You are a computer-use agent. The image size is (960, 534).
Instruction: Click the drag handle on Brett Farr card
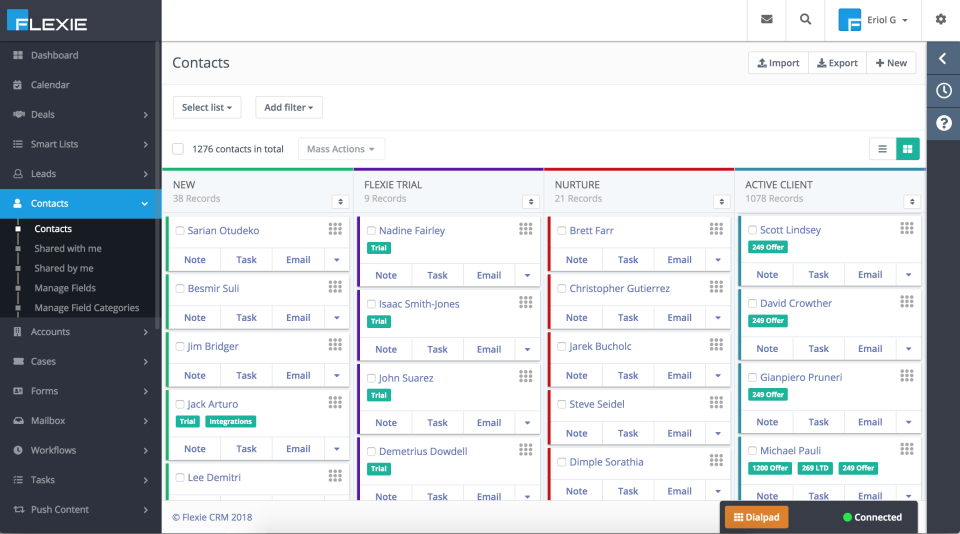pos(716,229)
